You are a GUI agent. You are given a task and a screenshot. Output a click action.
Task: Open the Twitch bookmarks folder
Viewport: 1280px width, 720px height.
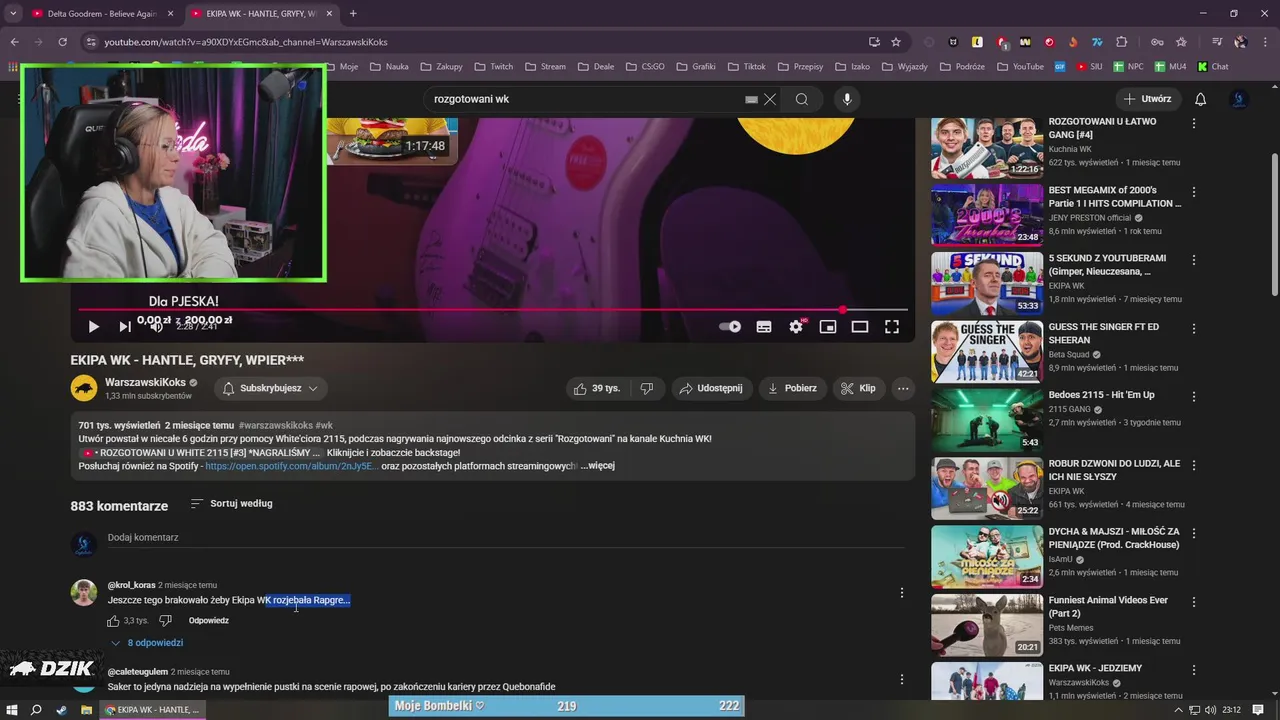pyautogui.click(x=493, y=67)
